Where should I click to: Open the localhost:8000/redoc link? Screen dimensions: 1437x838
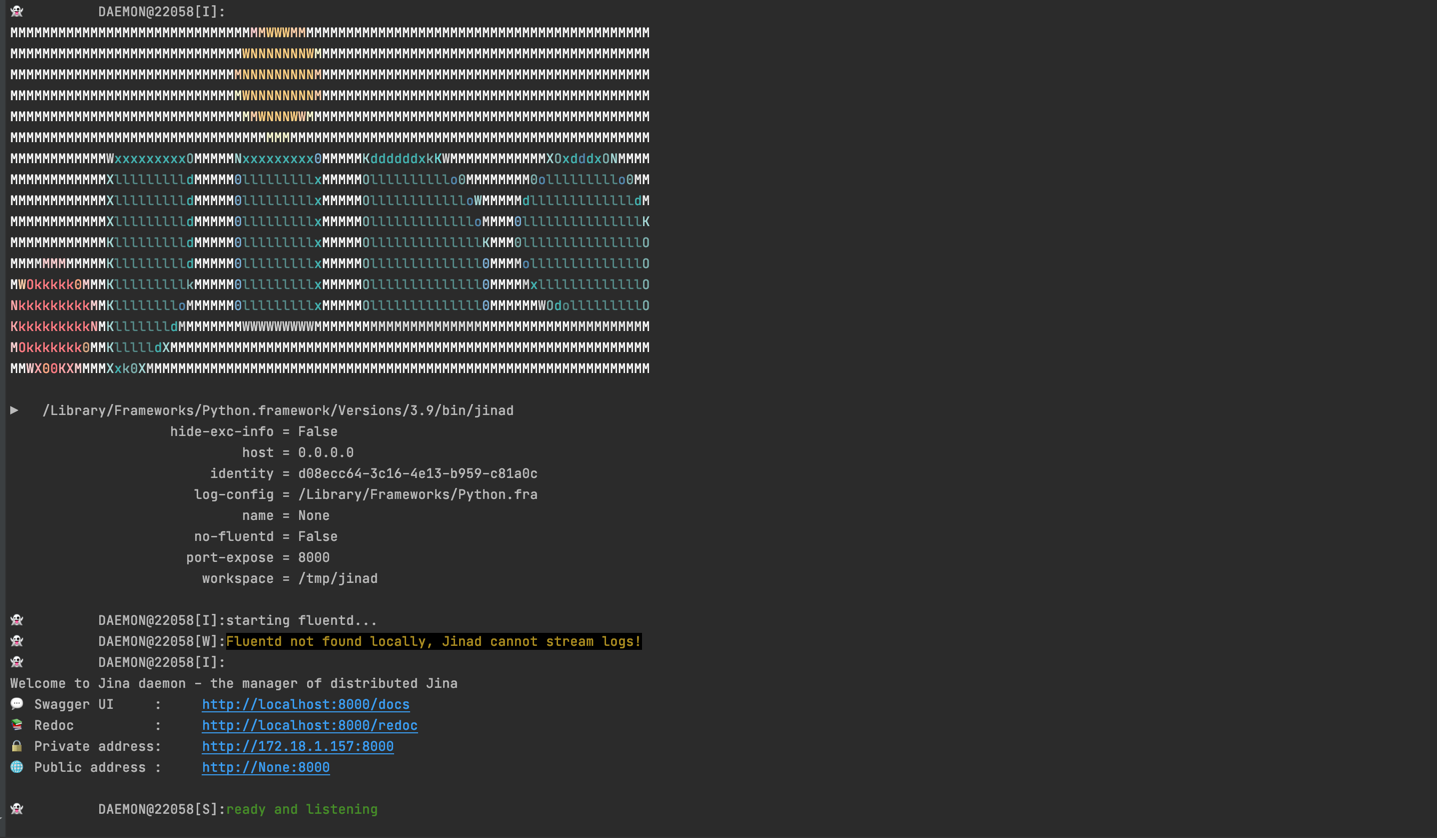[x=309, y=726]
